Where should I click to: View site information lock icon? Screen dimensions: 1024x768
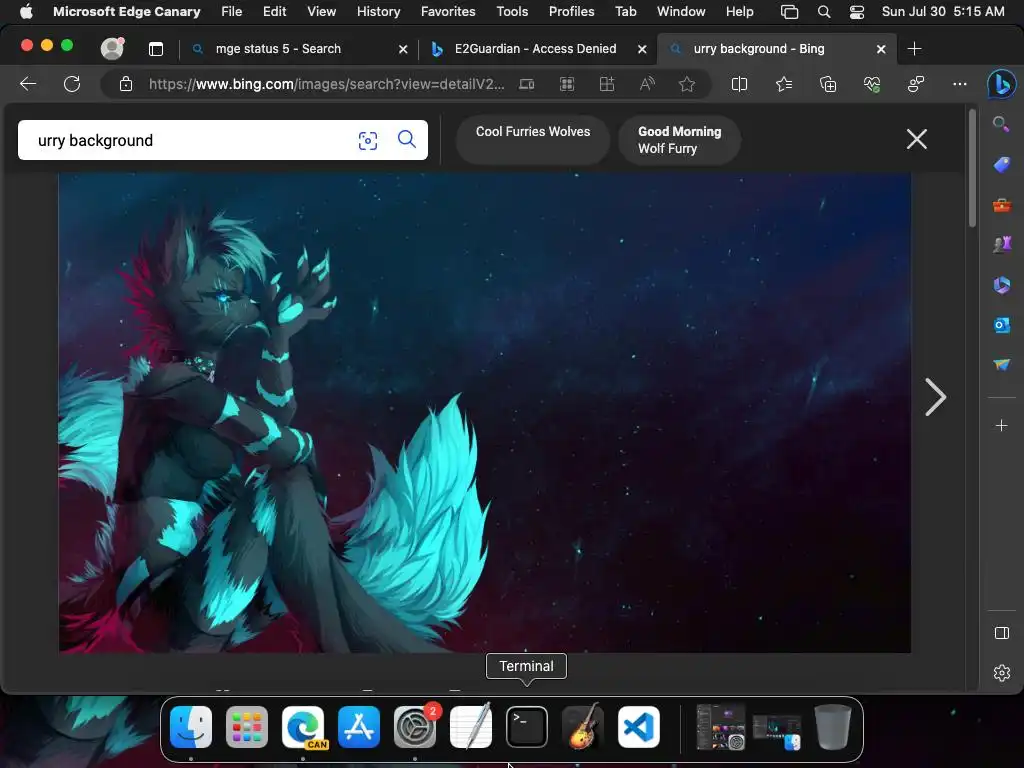click(x=125, y=84)
